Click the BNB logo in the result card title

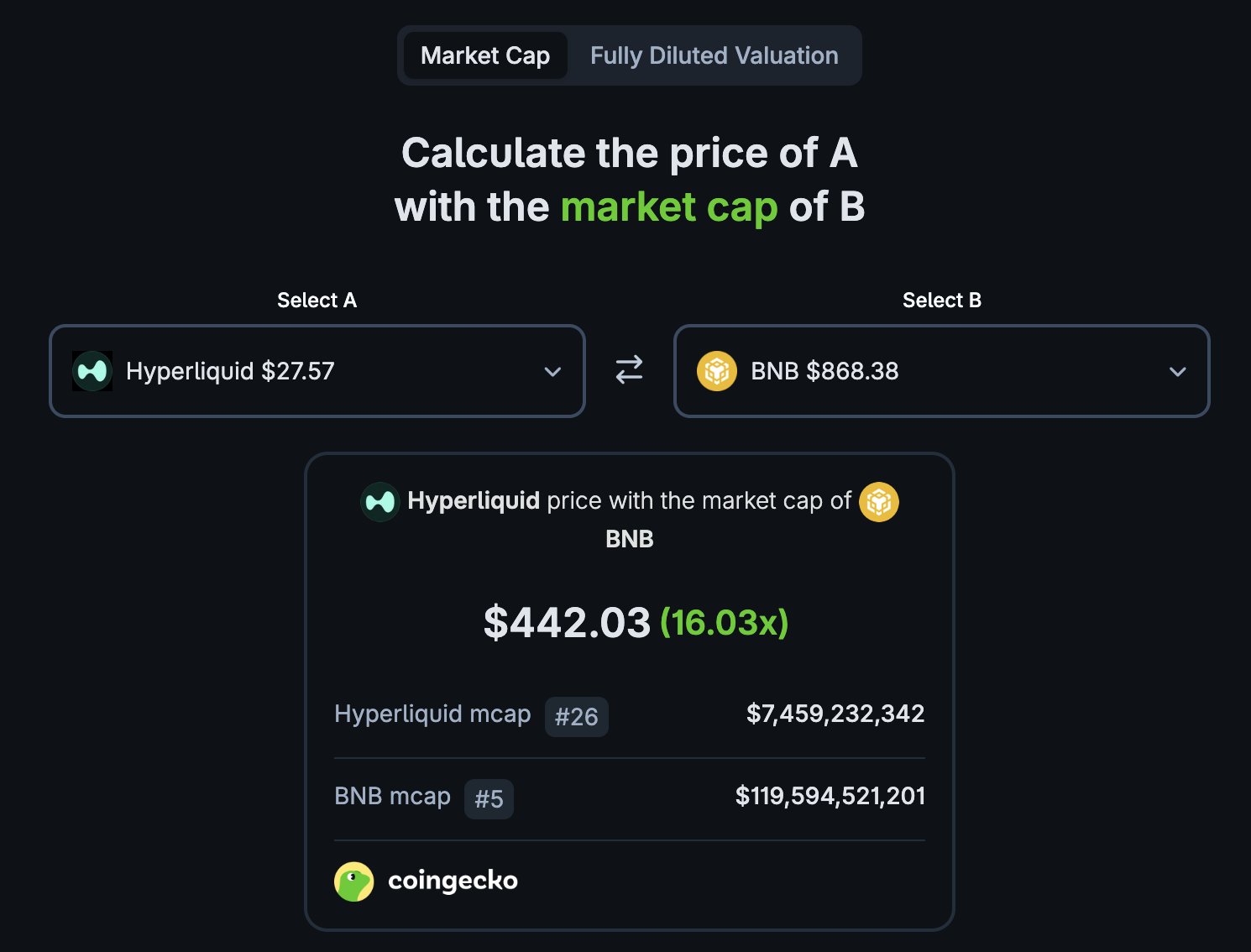(879, 502)
